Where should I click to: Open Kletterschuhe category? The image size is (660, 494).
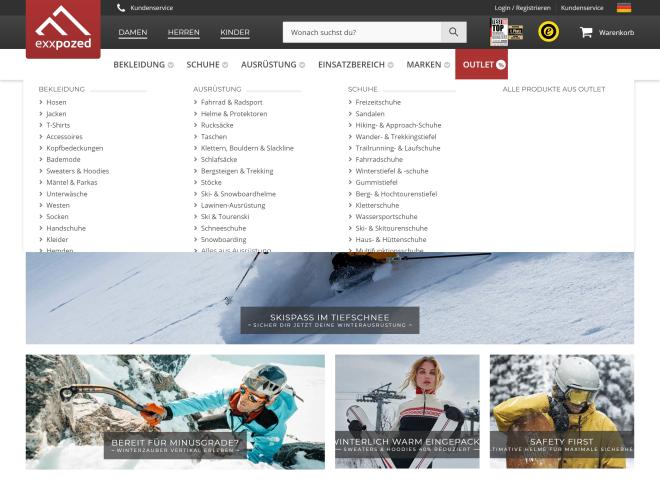click(377, 205)
